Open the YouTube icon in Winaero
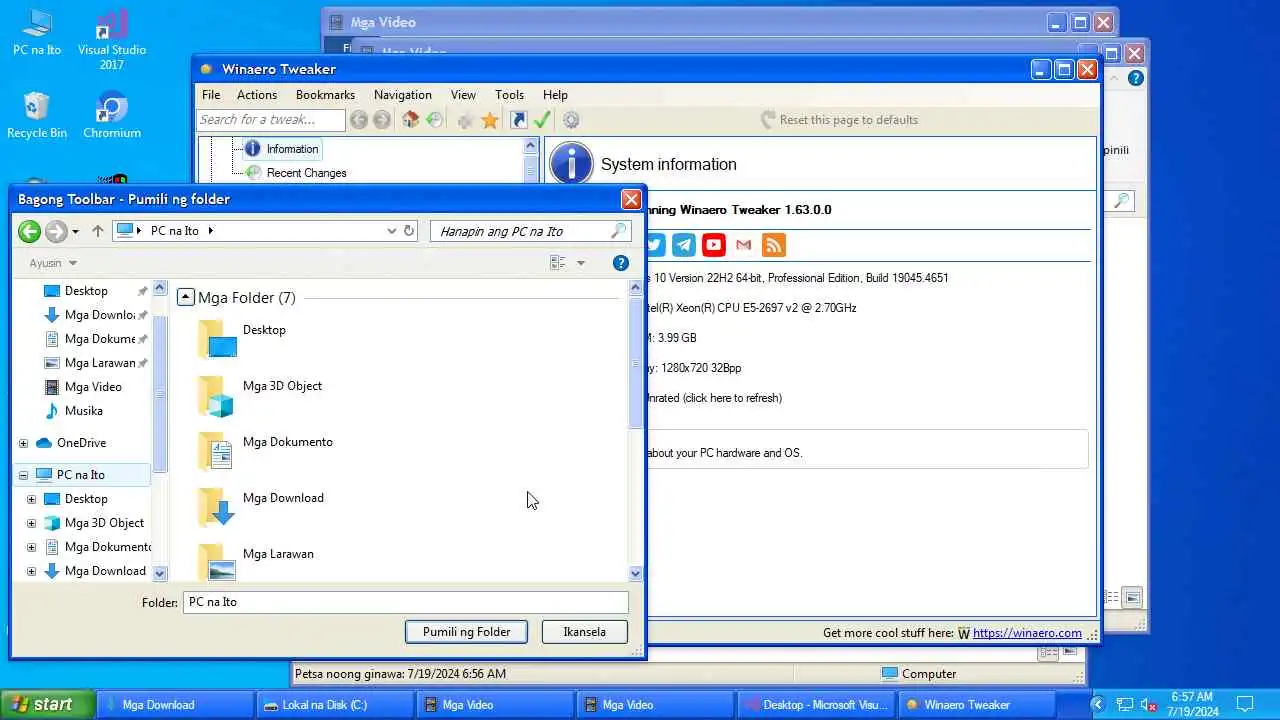 coord(714,245)
